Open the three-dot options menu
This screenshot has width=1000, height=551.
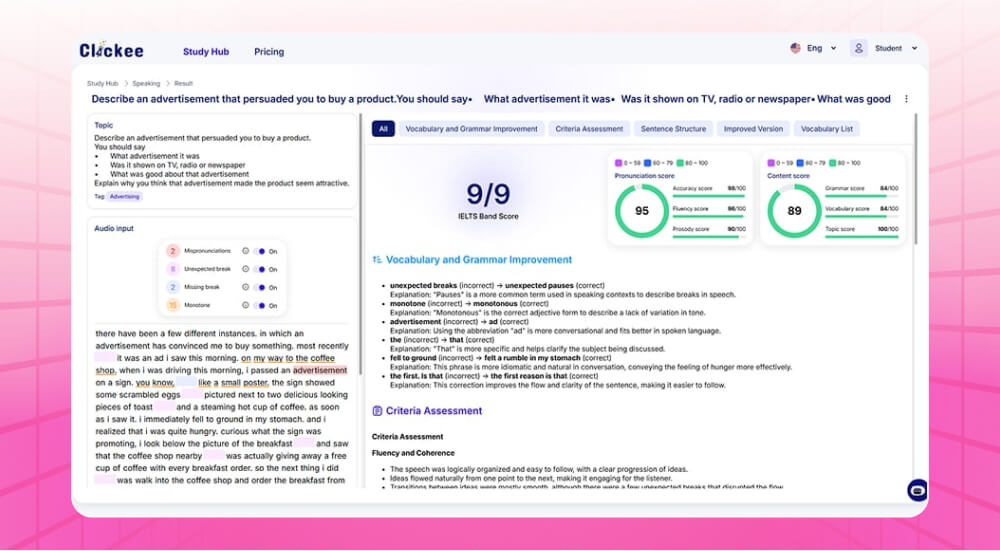coord(906,99)
